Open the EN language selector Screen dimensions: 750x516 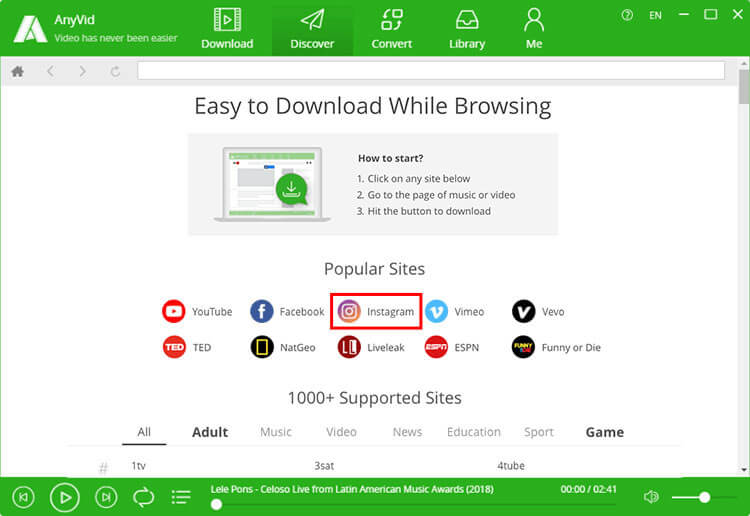point(655,15)
